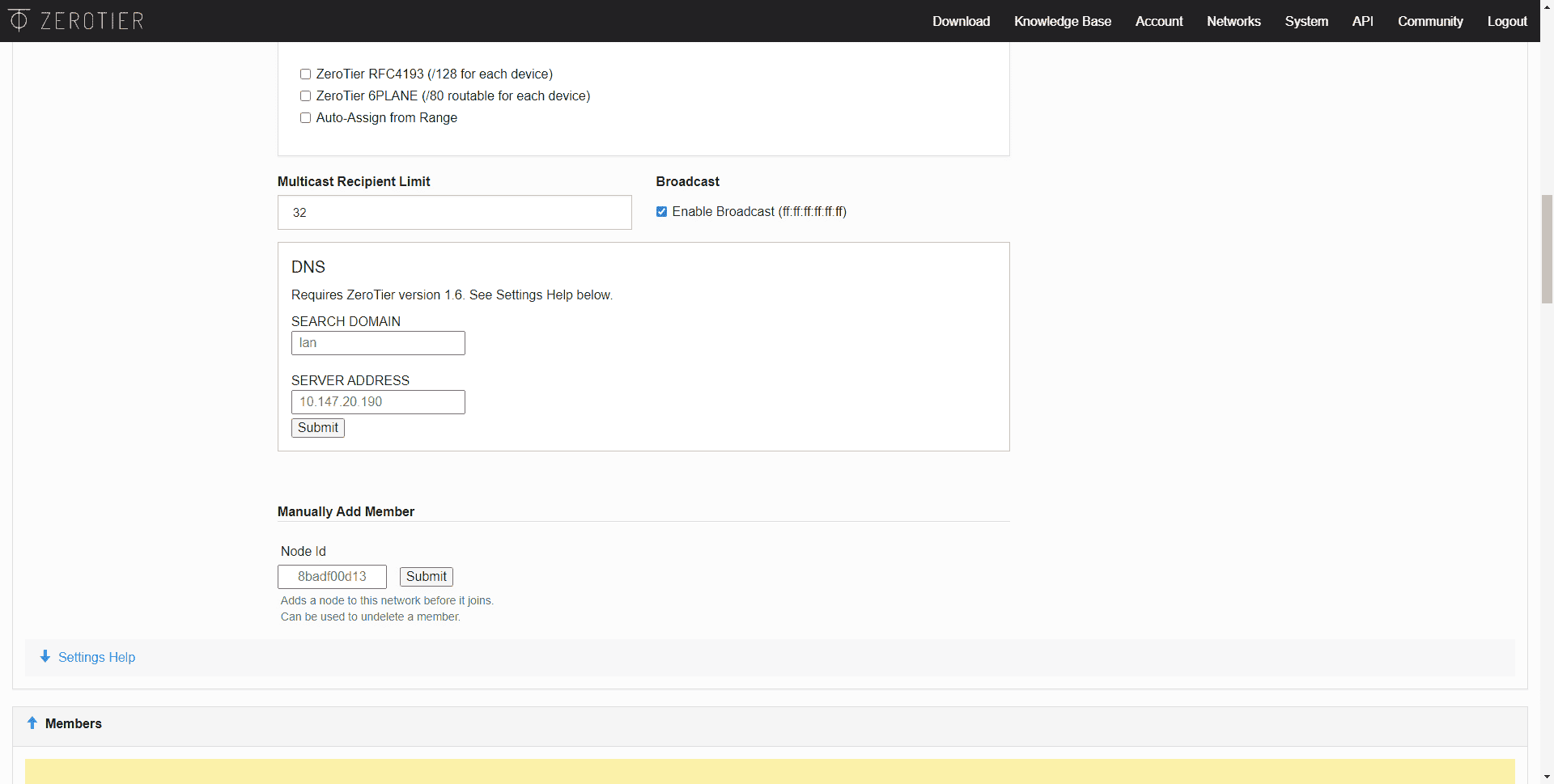Click the DNS section heading
Screen dimensions: 1554x784
(x=308, y=267)
